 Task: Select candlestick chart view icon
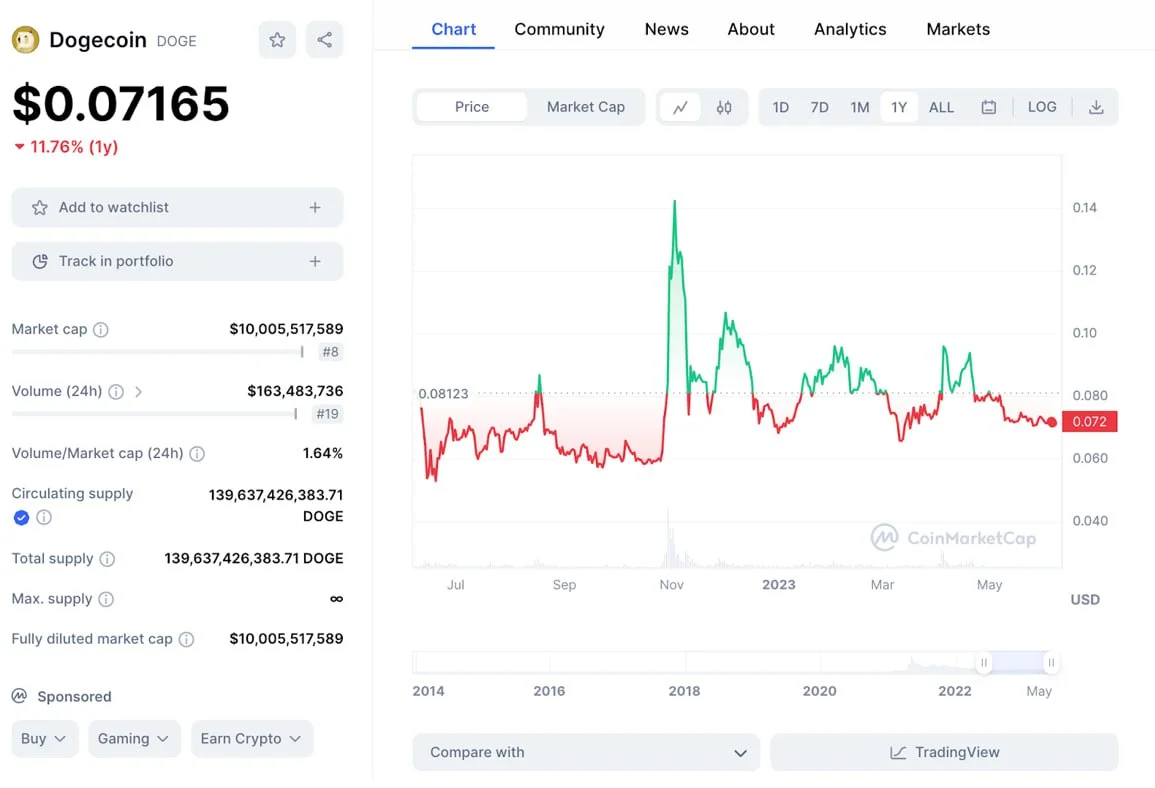724,108
